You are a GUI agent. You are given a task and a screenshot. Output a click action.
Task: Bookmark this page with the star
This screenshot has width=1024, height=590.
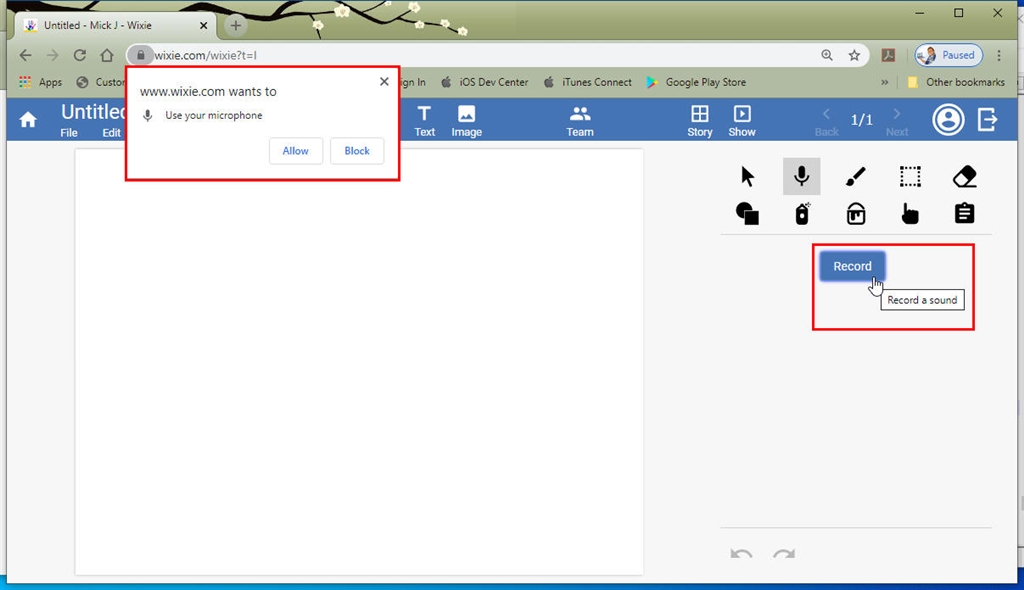point(854,56)
